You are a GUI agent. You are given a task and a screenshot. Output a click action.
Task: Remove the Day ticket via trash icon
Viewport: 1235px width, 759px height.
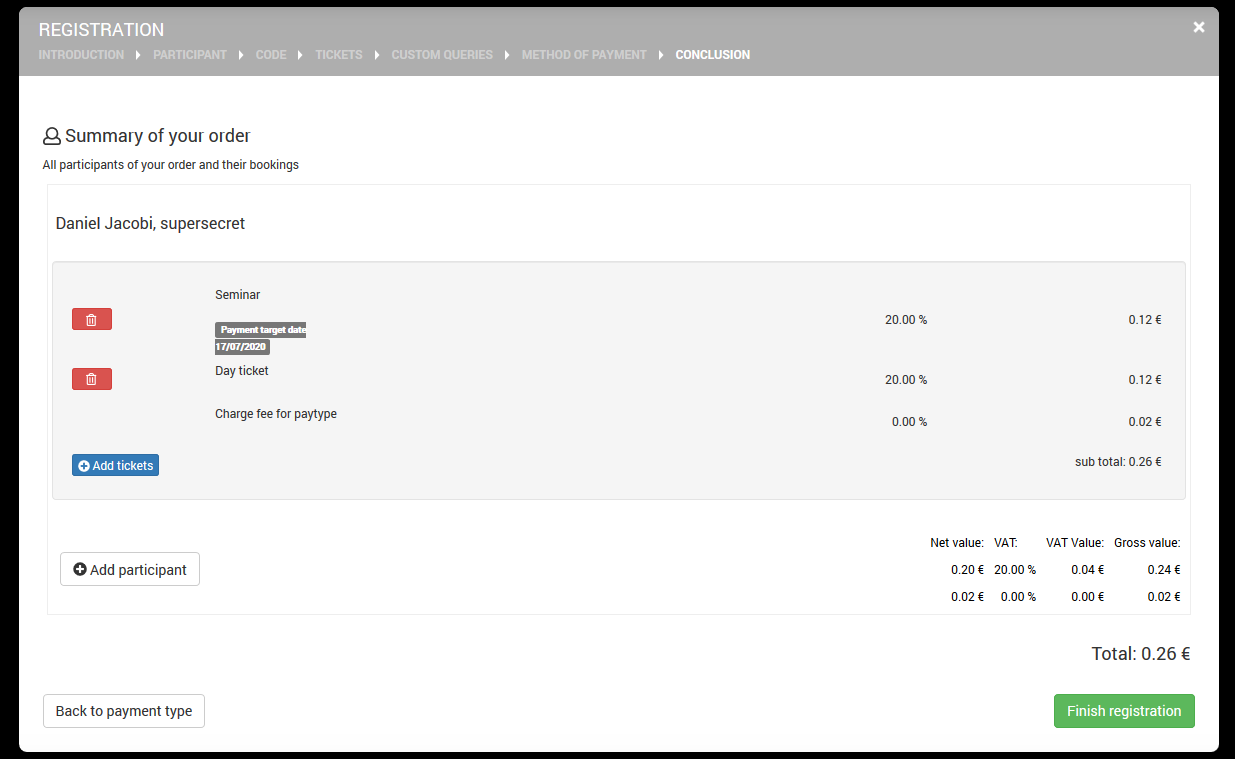[92, 379]
